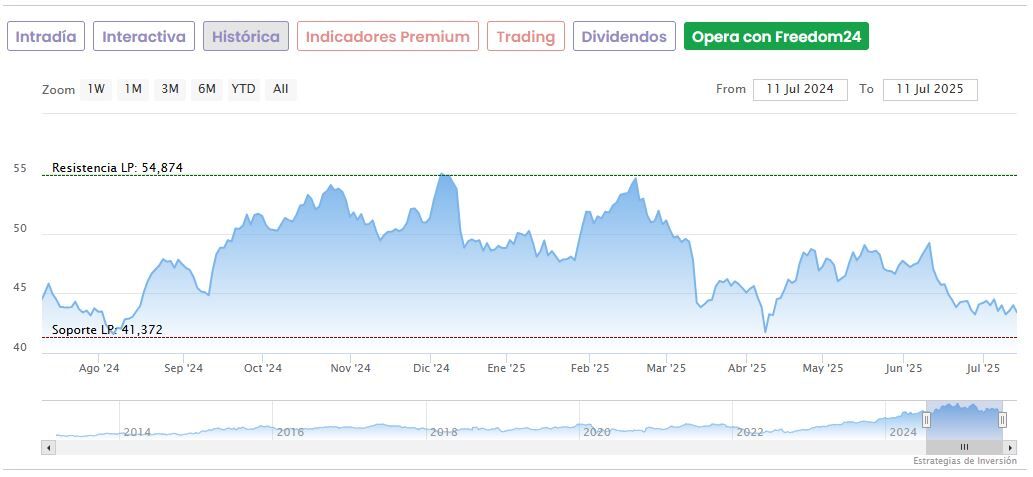Edit the To date field
1033x477 pixels.
(930, 89)
